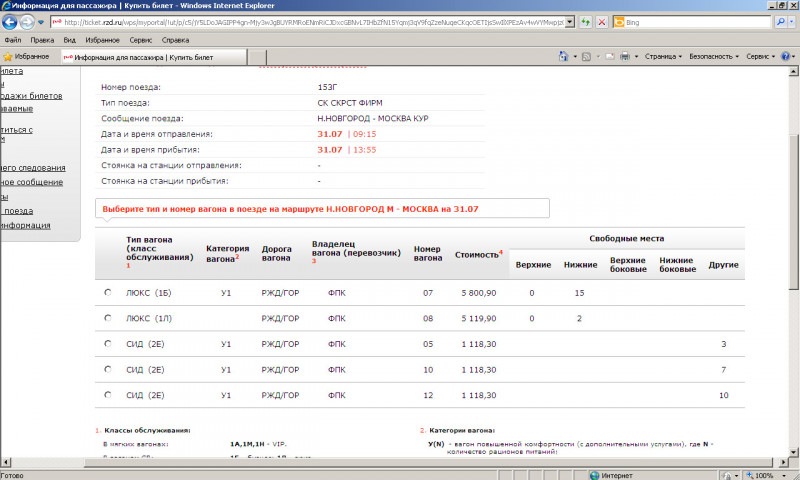Open the Страница command bar menu

point(663,57)
